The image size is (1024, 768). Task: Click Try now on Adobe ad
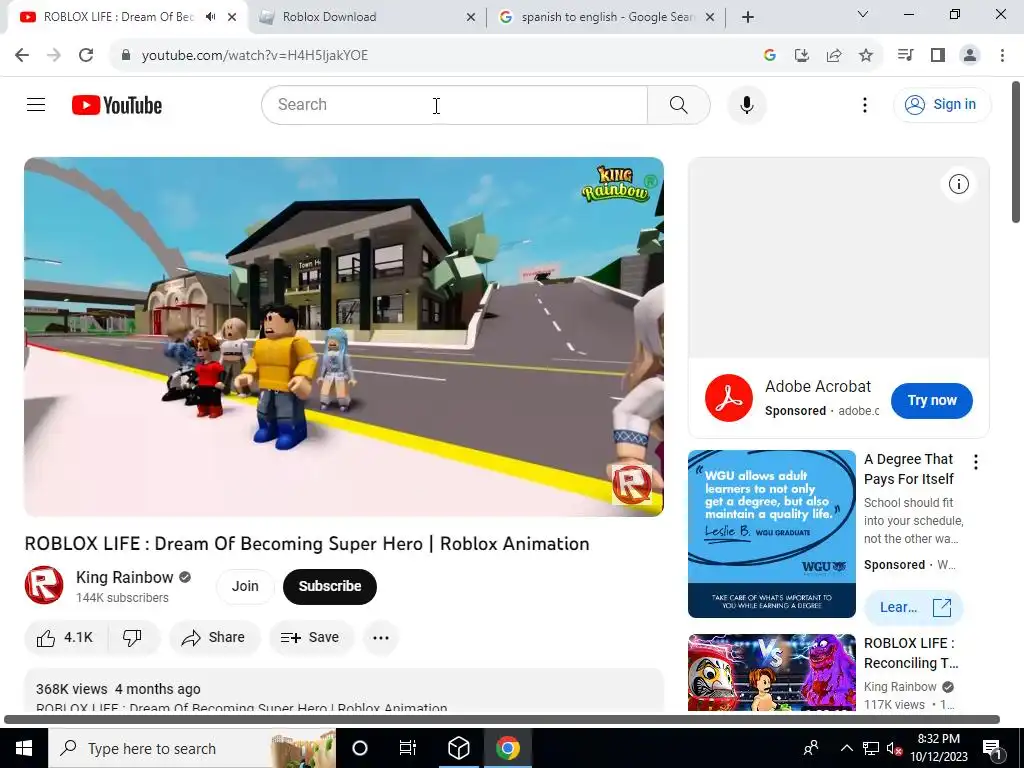point(932,400)
